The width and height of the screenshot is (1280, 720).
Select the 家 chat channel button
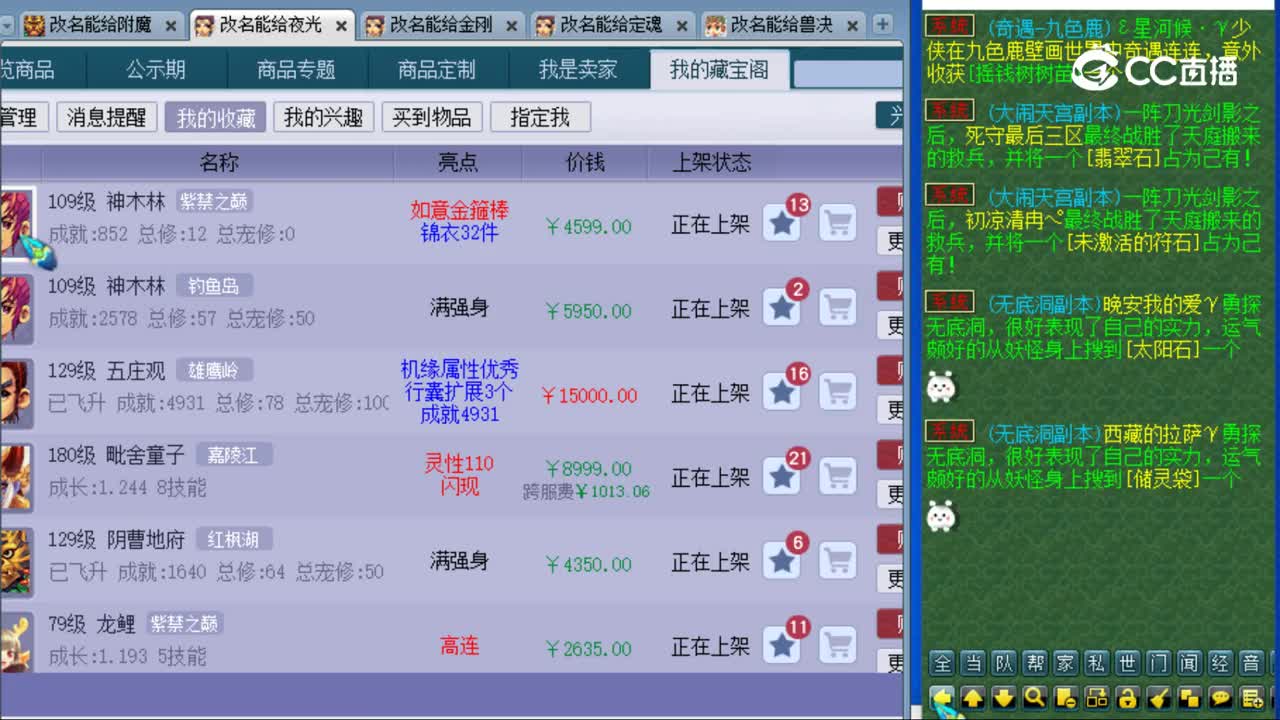(1066, 663)
